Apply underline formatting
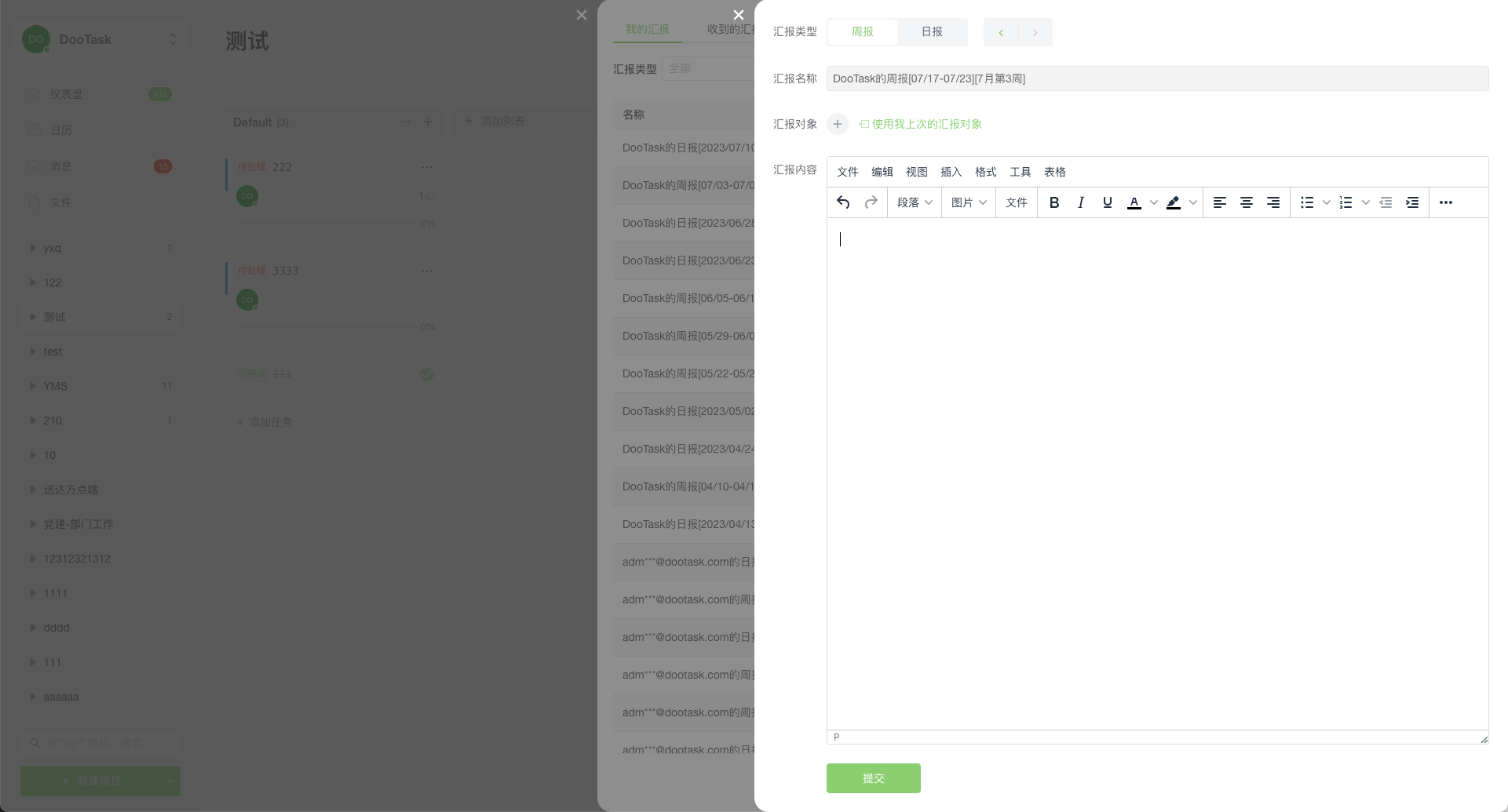 click(1107, 202)
